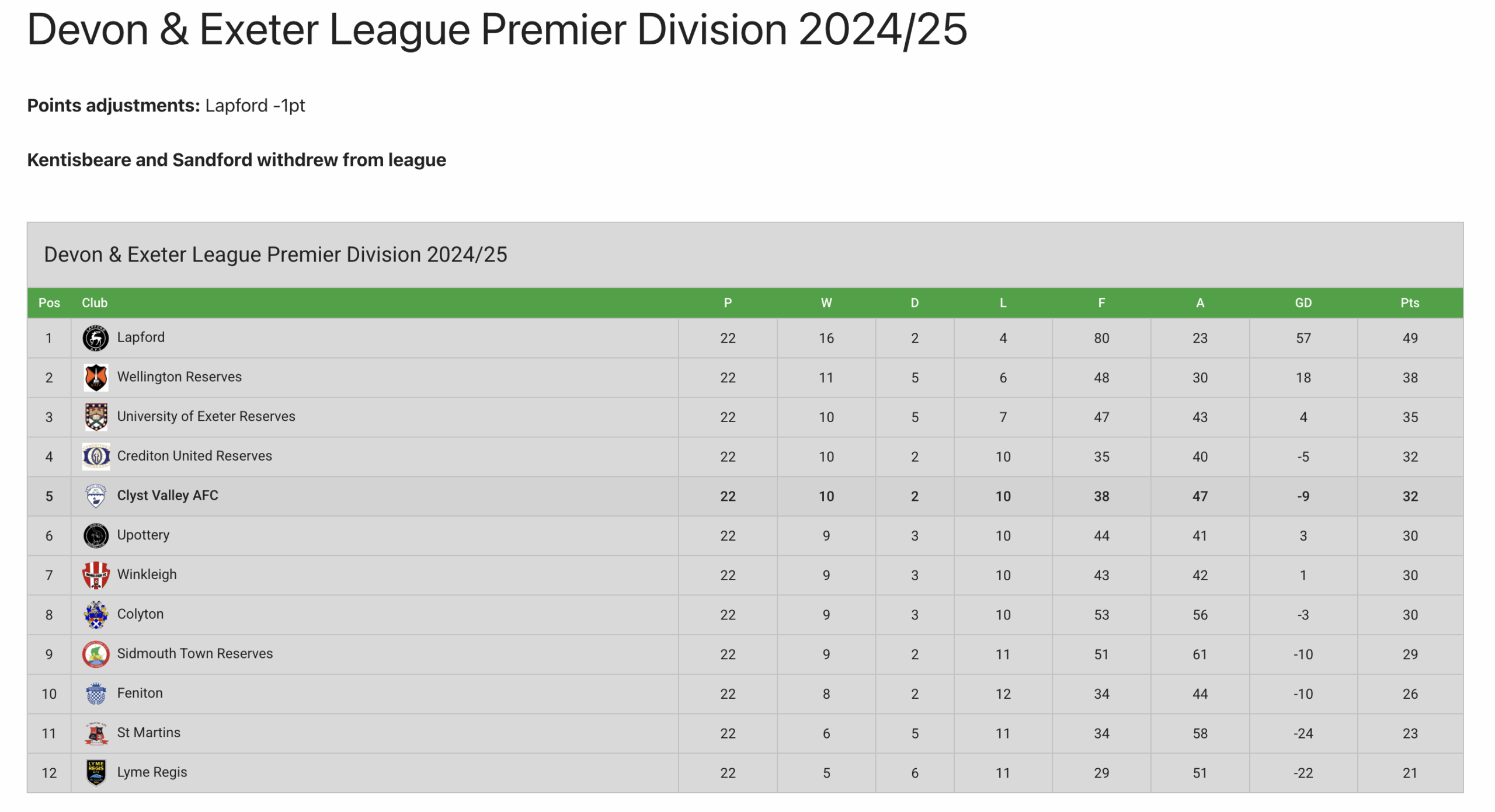Click the Lyme Regis team name
This screenshot has height=812, width=1495.
[x=152, y=772]
